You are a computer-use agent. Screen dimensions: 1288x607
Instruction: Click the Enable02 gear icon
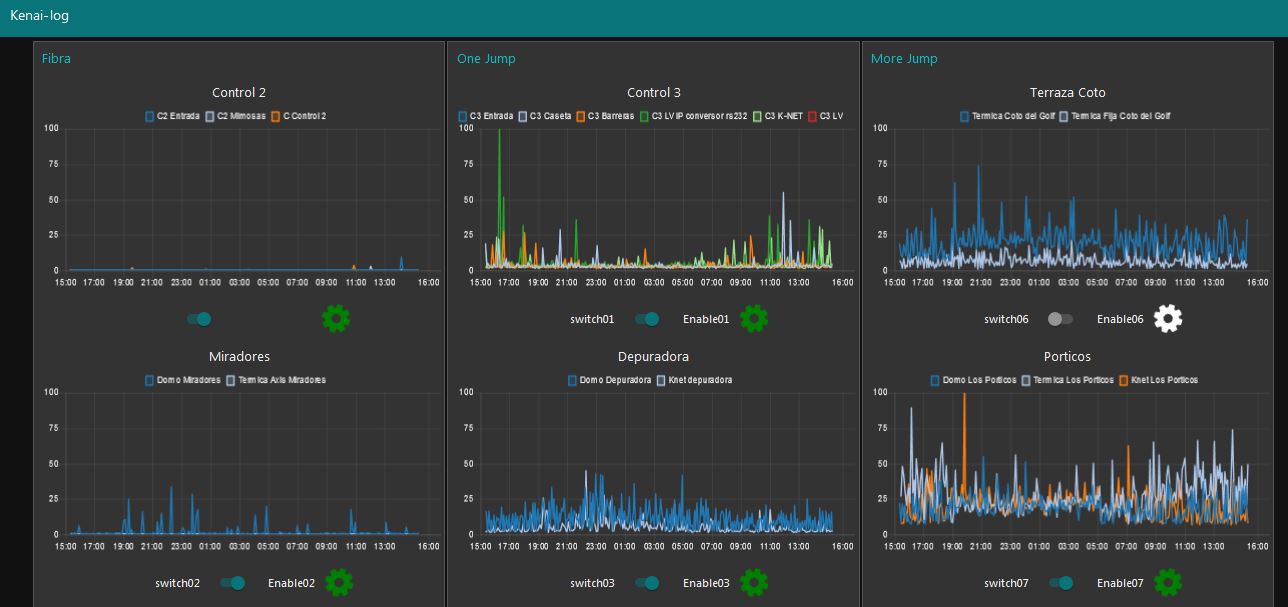tap(339, 582)
